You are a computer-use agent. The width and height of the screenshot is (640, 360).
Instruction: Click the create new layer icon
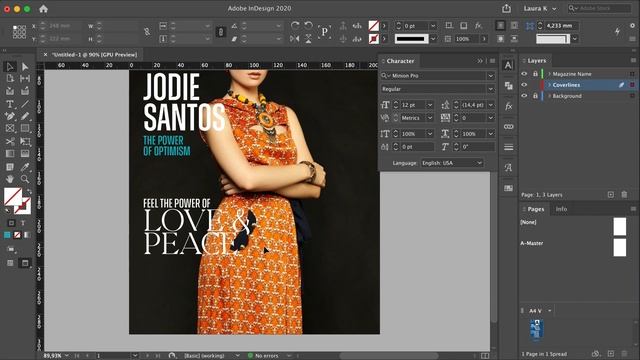tap(611, 195)
